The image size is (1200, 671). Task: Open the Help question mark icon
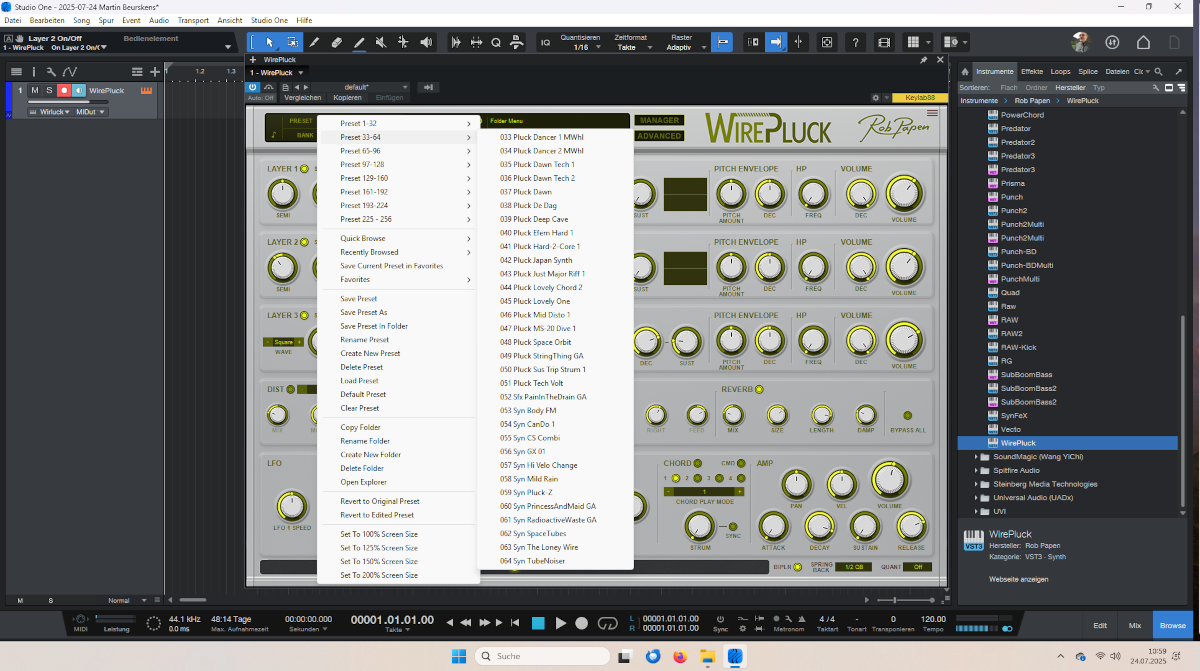(855, 42)
